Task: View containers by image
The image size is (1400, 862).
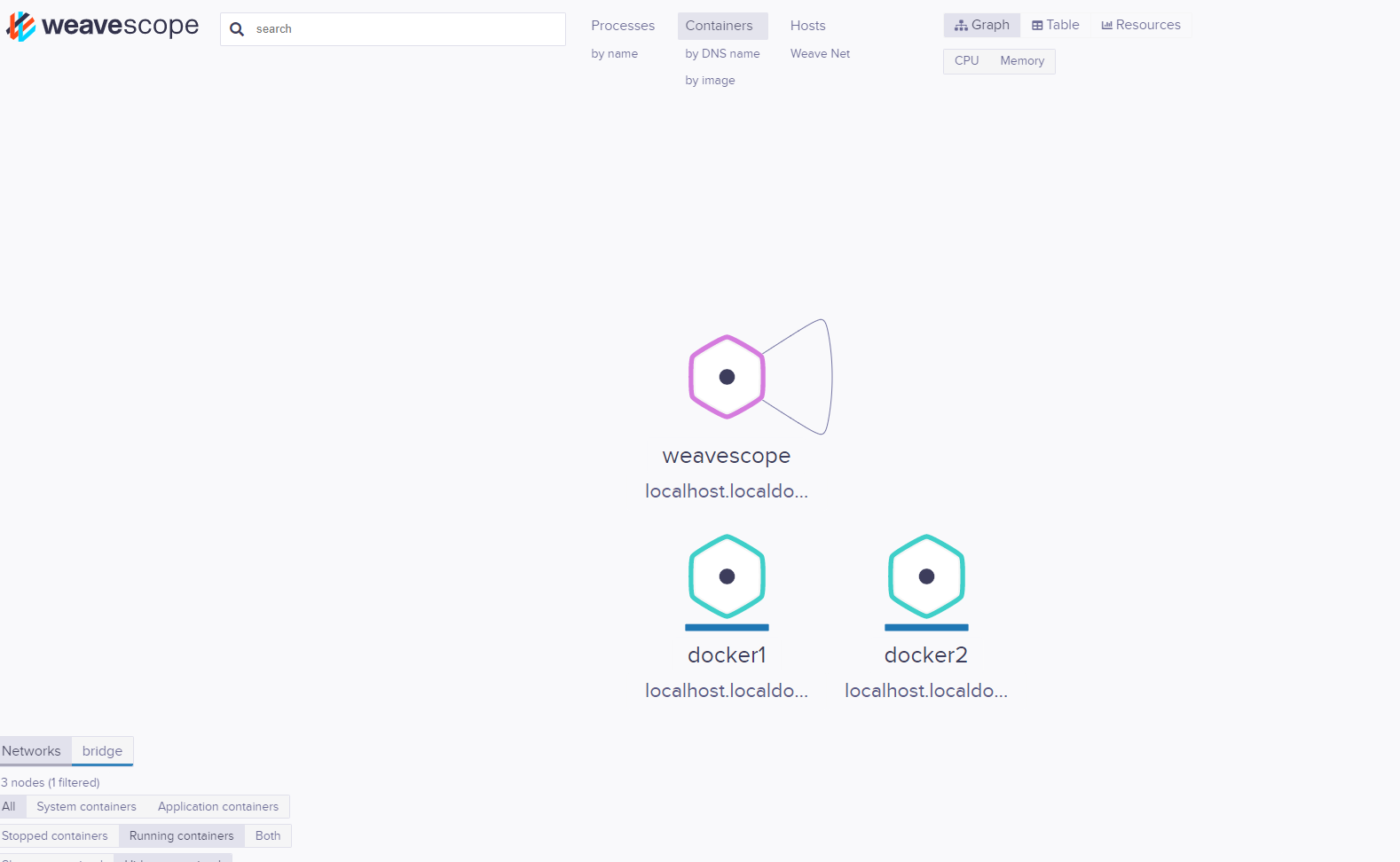Action: click(x=710, y=80)
